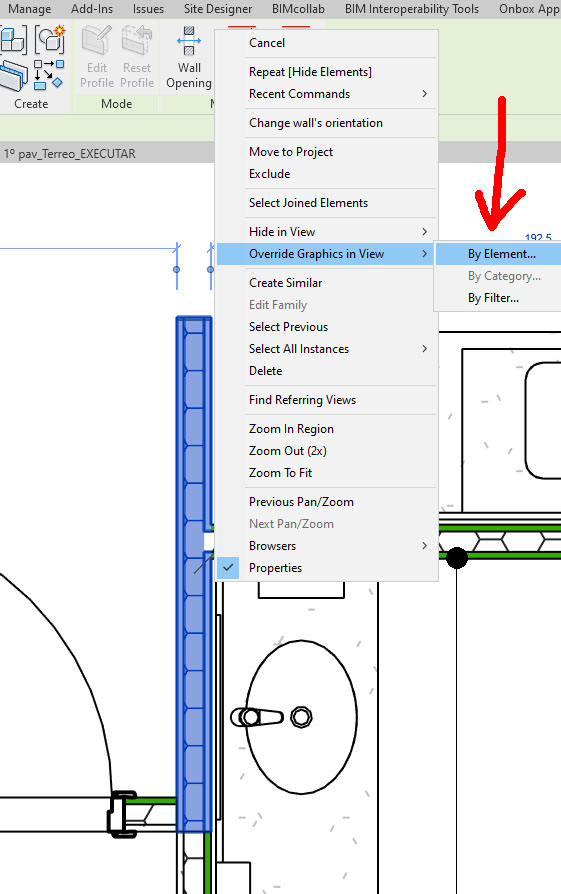Click the sink faucet symbol

[x=257, y=717]
